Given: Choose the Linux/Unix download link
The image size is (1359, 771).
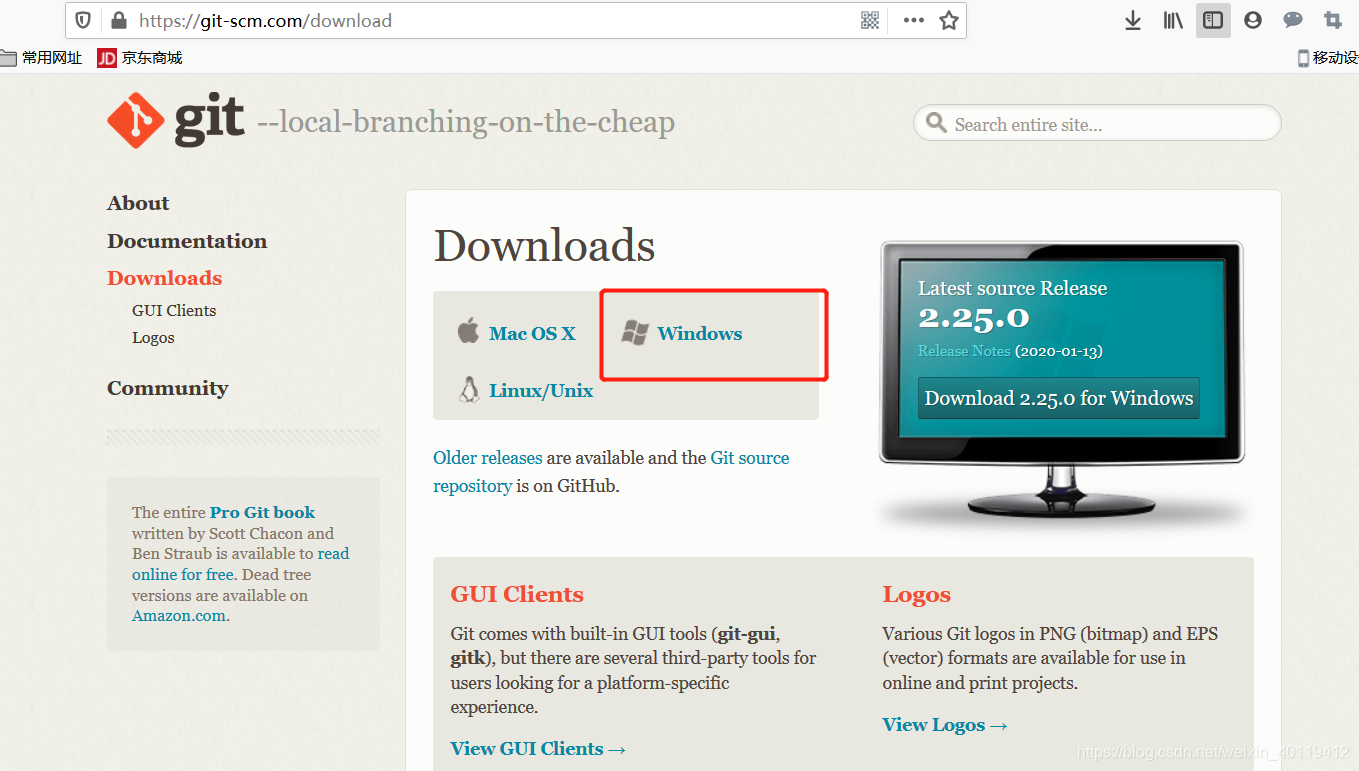Looking at the screenshot, I should (541, 391).
